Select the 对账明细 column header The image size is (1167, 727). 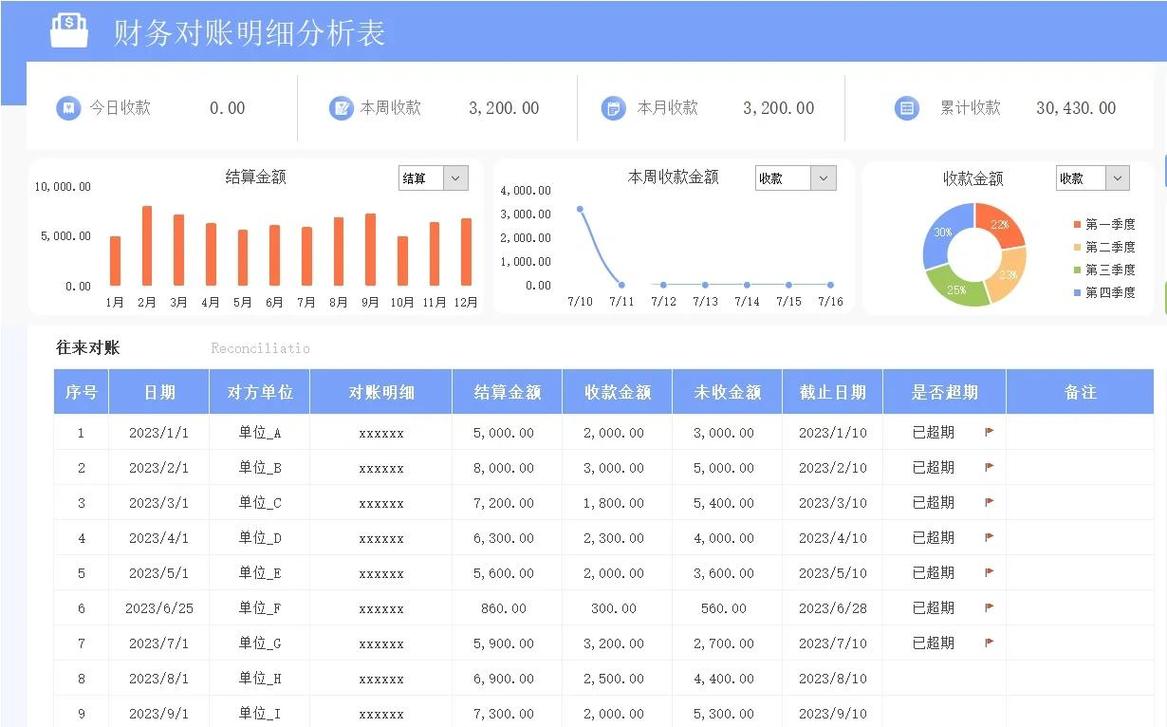click(381, 391)
